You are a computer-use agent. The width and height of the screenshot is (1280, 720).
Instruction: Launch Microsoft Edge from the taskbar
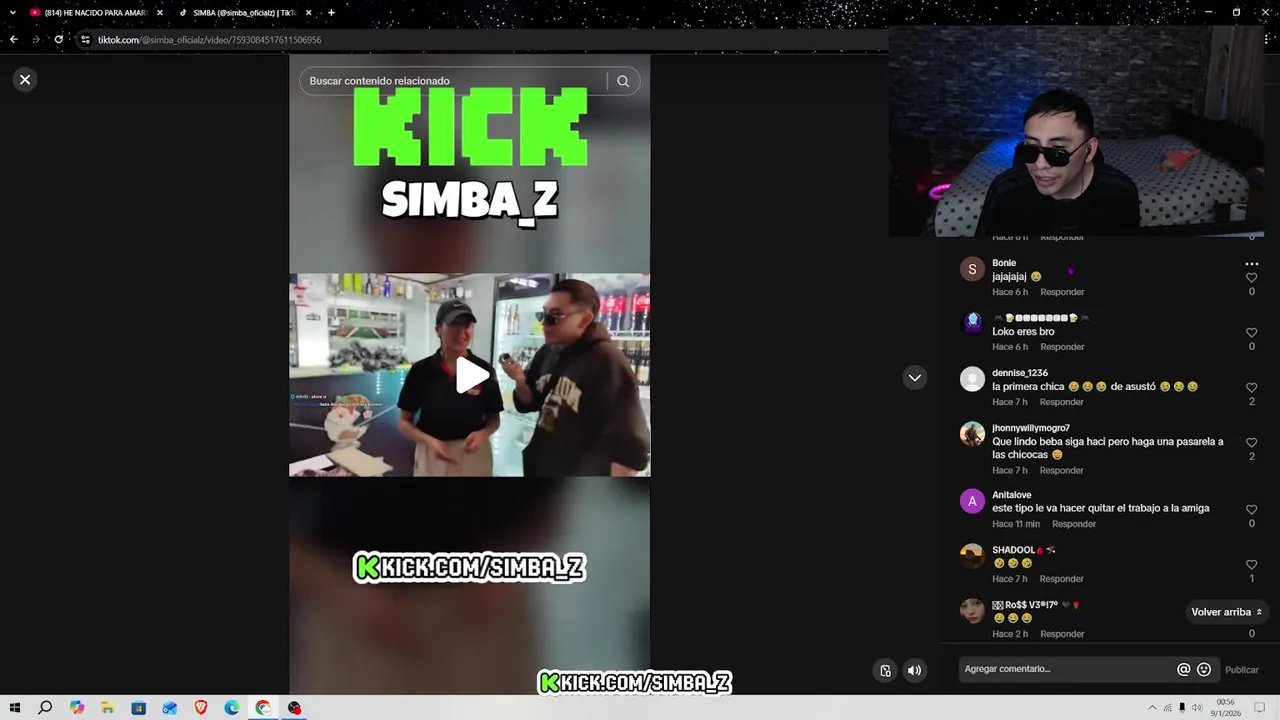[232, 708]
